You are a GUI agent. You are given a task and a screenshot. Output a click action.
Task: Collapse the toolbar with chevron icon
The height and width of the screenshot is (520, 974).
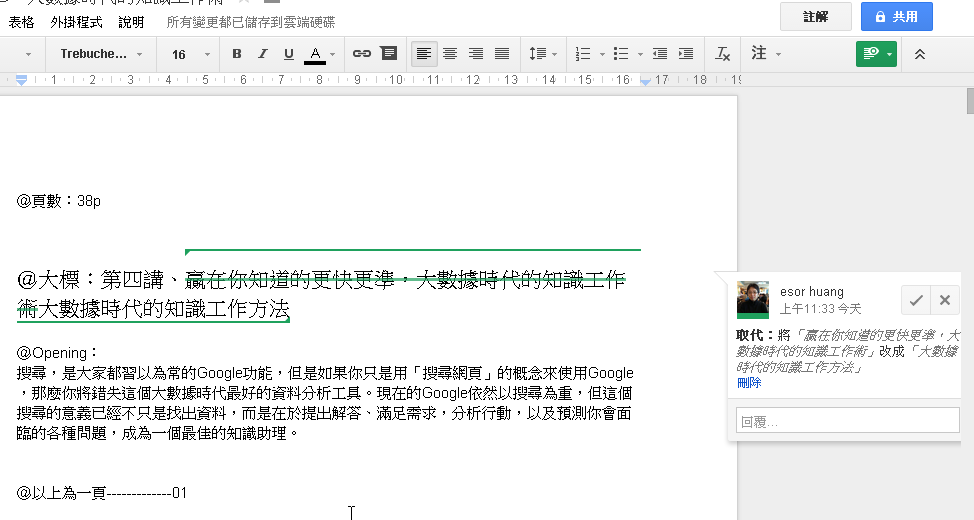pos(920,54)
